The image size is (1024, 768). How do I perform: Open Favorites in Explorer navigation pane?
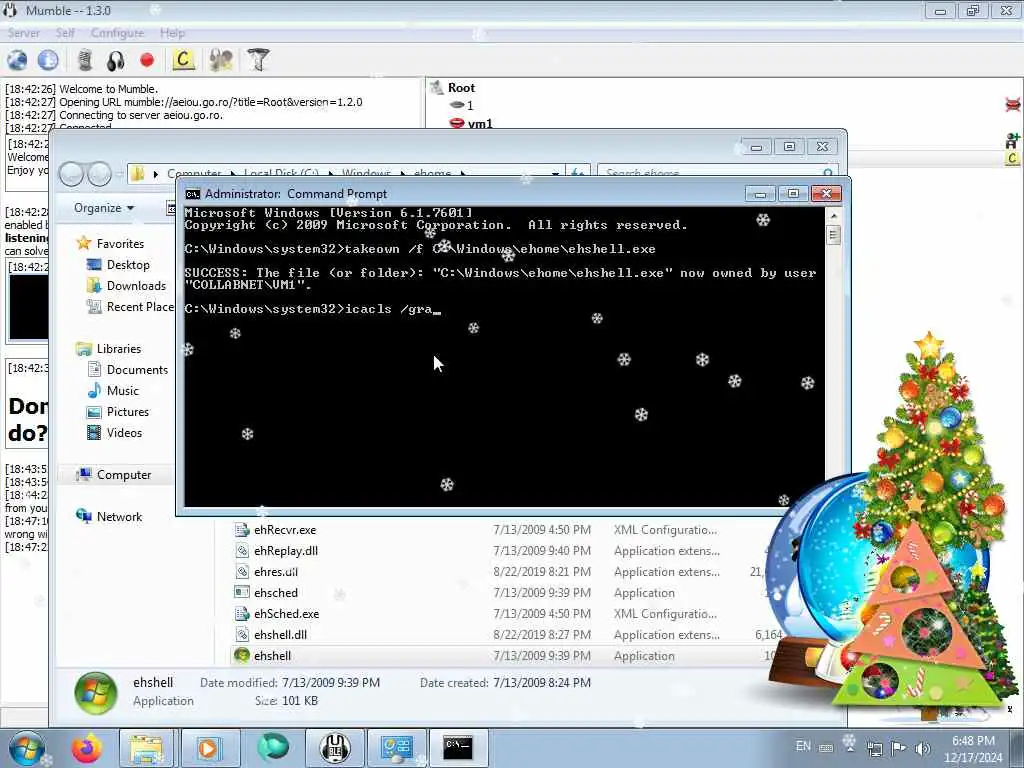[120, 244]
